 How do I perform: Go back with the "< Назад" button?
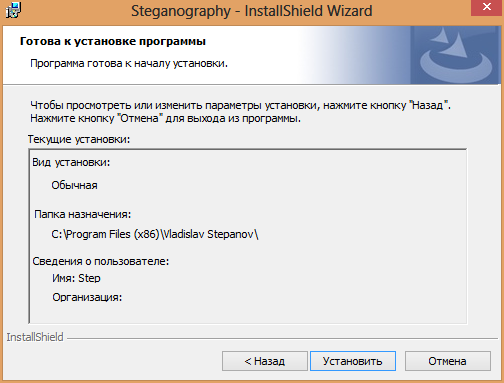coord(265,361)
